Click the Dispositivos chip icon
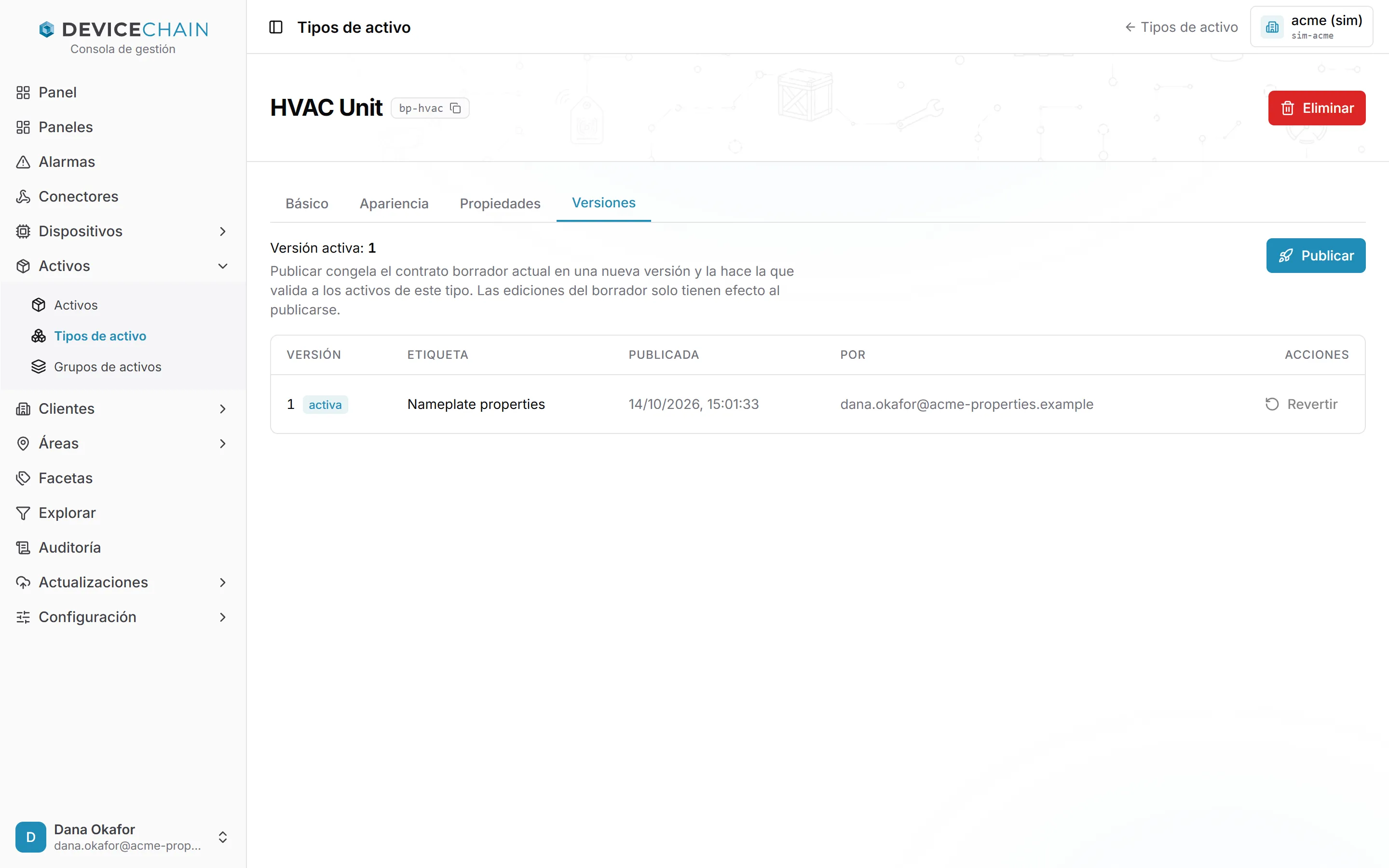1389x868 pixels. point(23,231)
